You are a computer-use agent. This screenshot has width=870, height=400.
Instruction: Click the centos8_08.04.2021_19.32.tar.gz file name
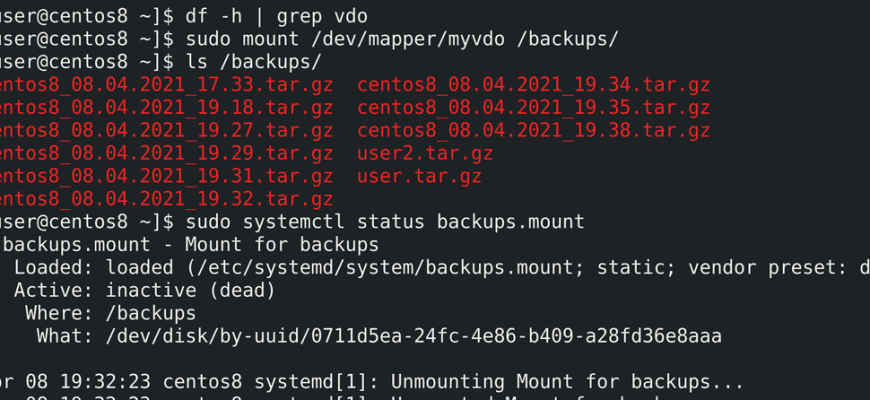(x=166, y=199)
